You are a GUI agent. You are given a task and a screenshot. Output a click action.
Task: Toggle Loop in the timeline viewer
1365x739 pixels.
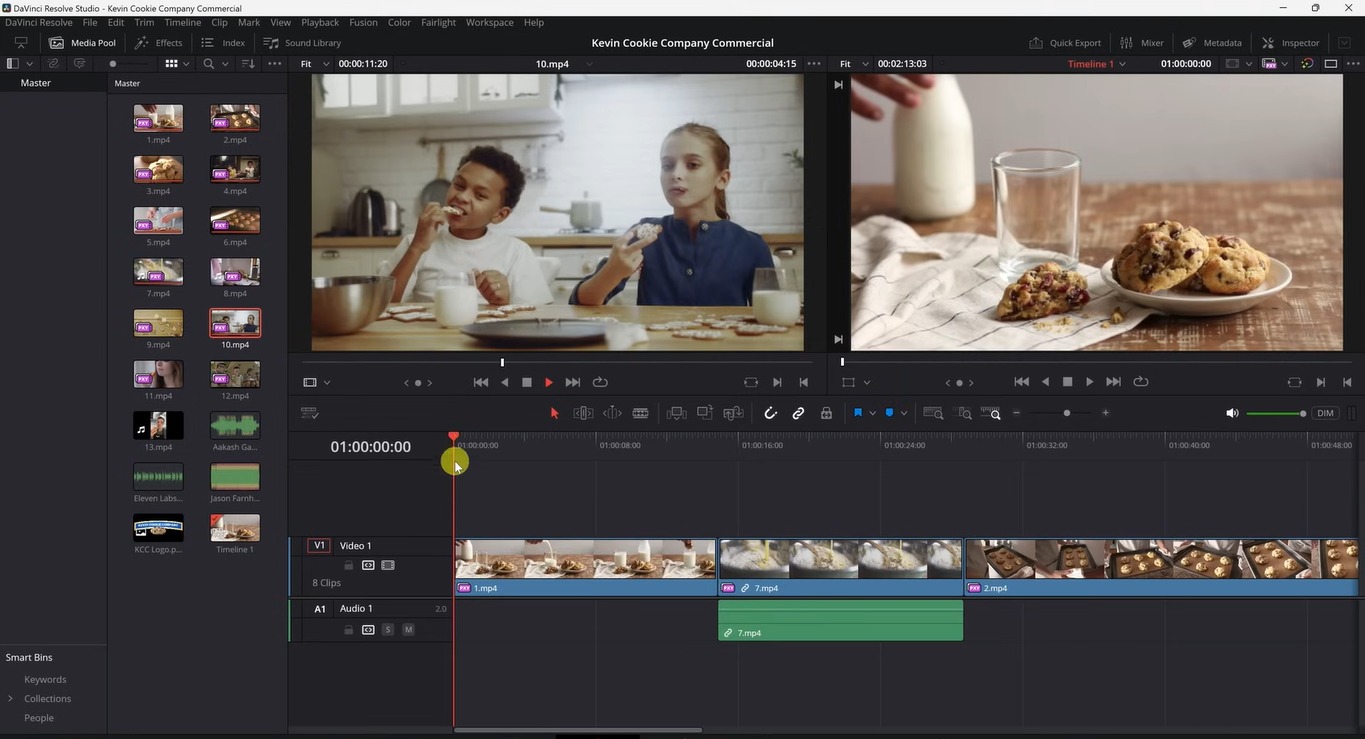point(1141,382)
